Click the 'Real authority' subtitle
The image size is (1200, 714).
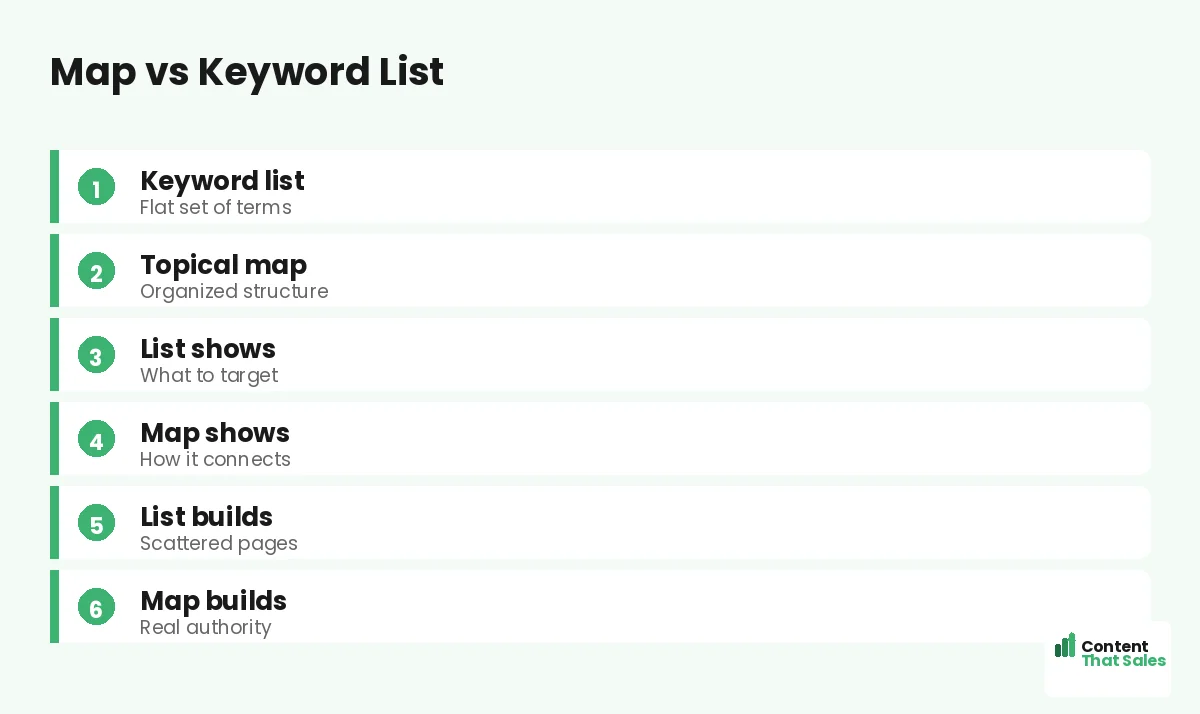205,628
